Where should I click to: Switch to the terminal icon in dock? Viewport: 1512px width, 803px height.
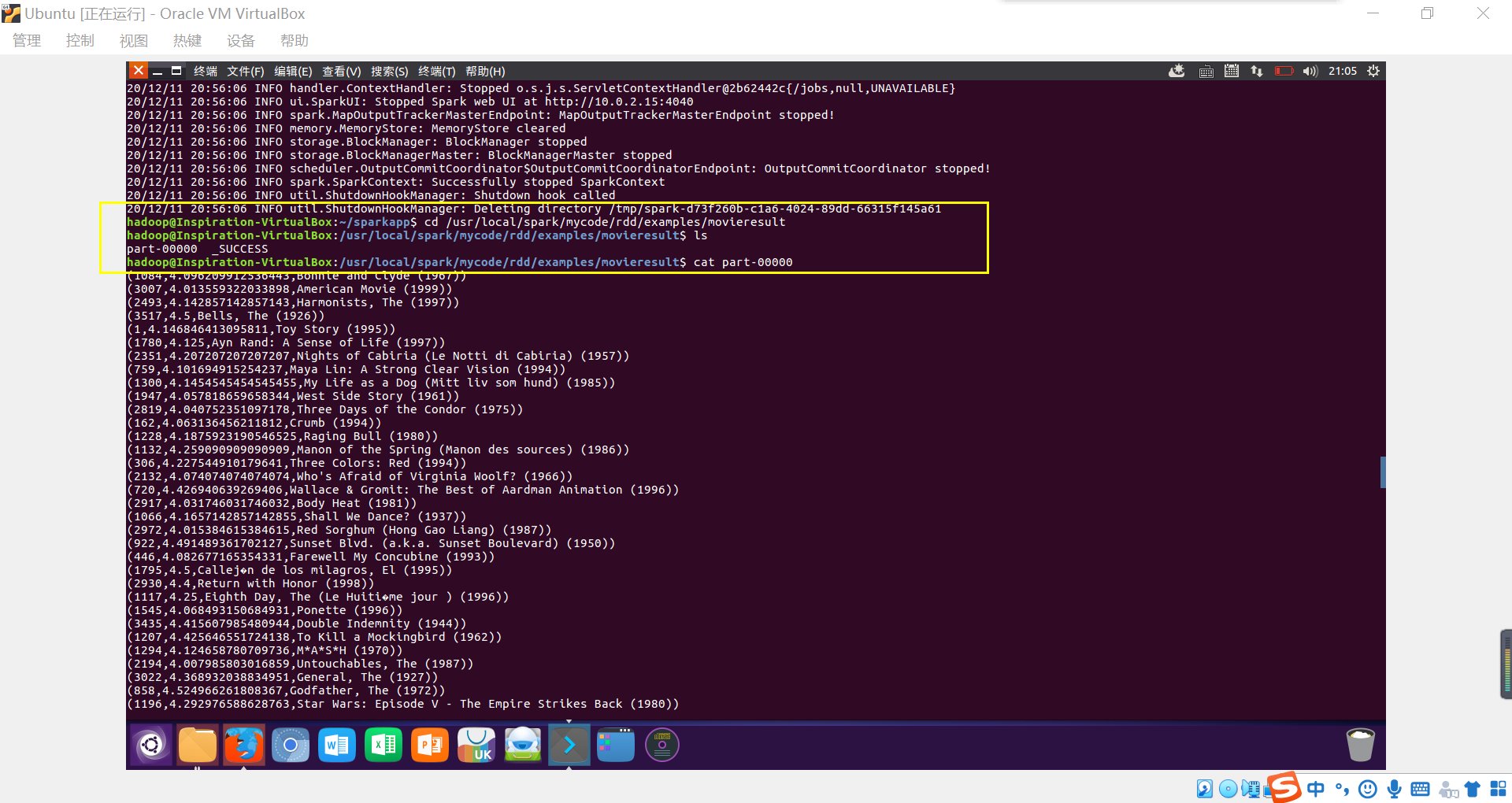(x=569, y=745)
